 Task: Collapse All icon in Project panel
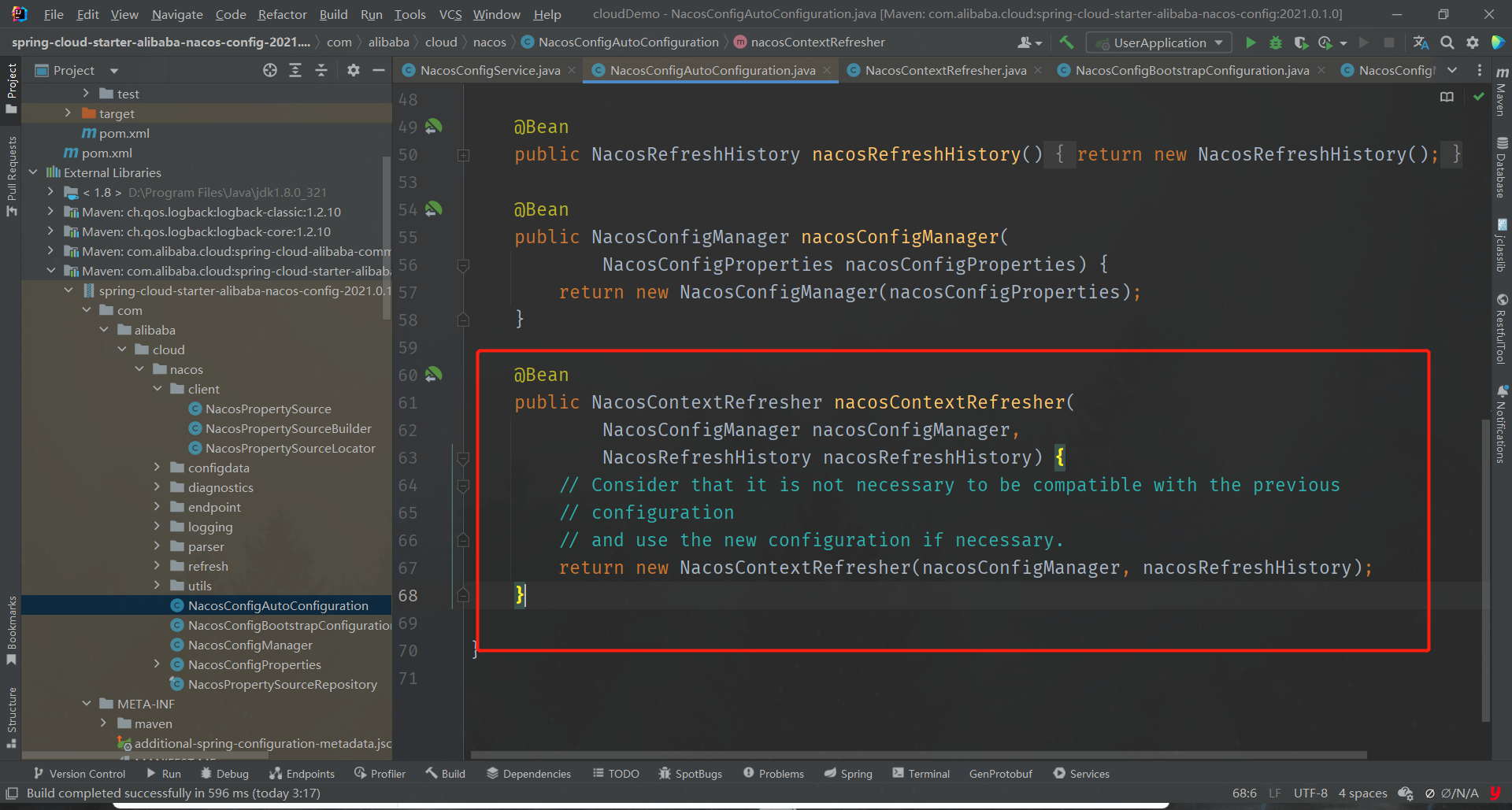321,70
